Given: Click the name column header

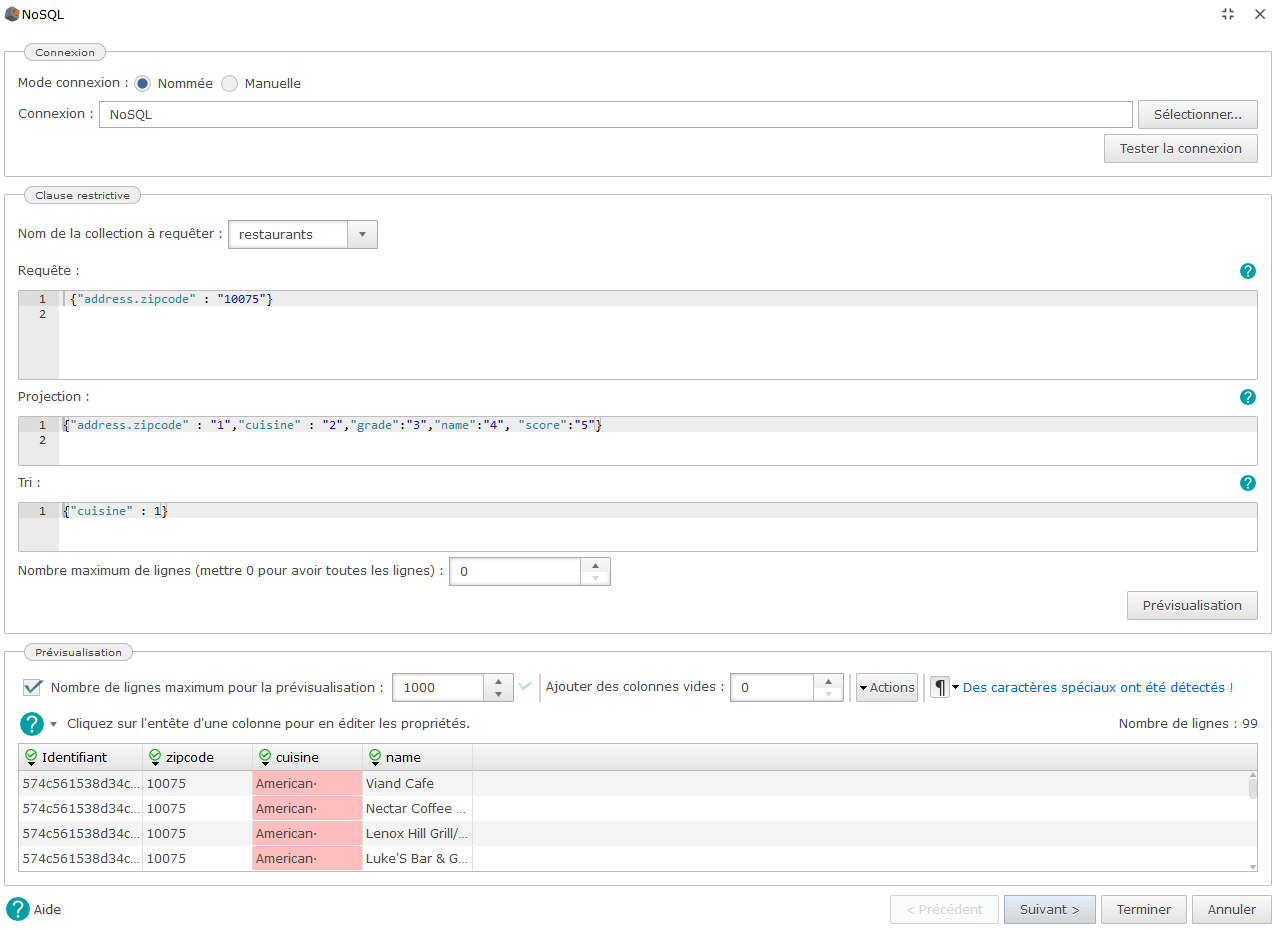Looking at the screenshot, I should pyautogui.click(x=417, y=757).
